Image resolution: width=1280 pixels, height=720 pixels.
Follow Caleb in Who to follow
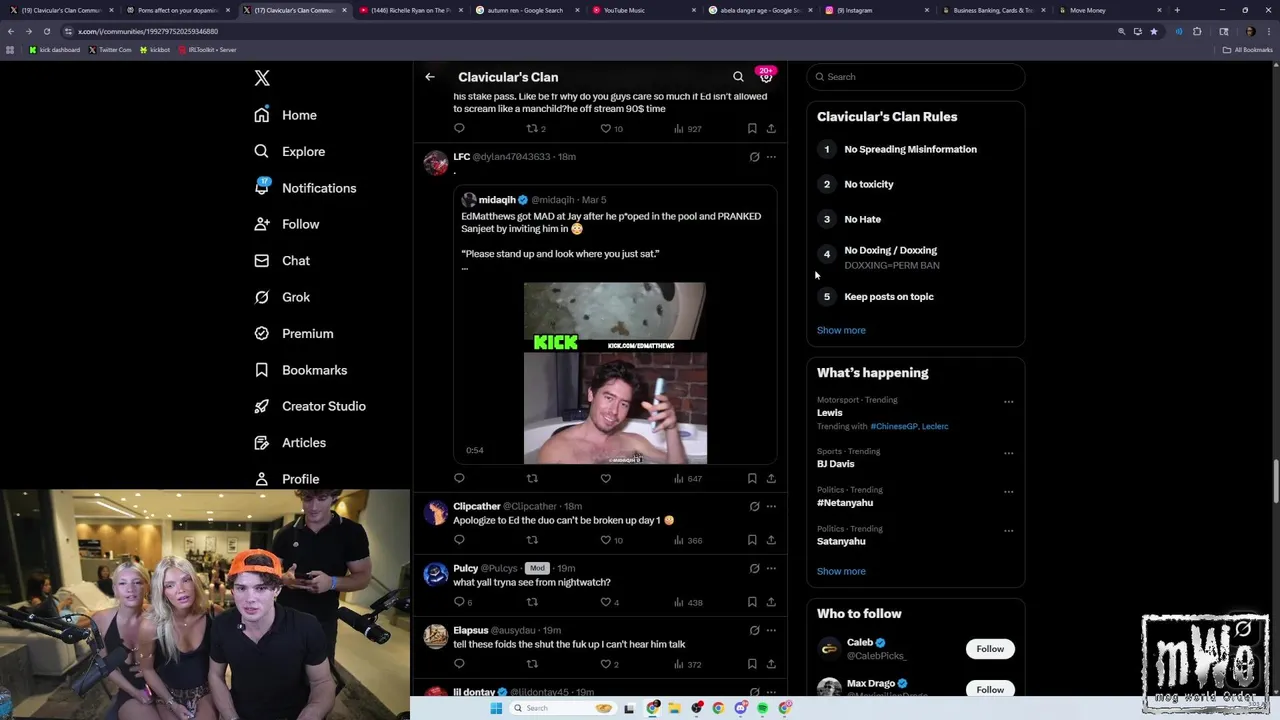tap(990, 649)
